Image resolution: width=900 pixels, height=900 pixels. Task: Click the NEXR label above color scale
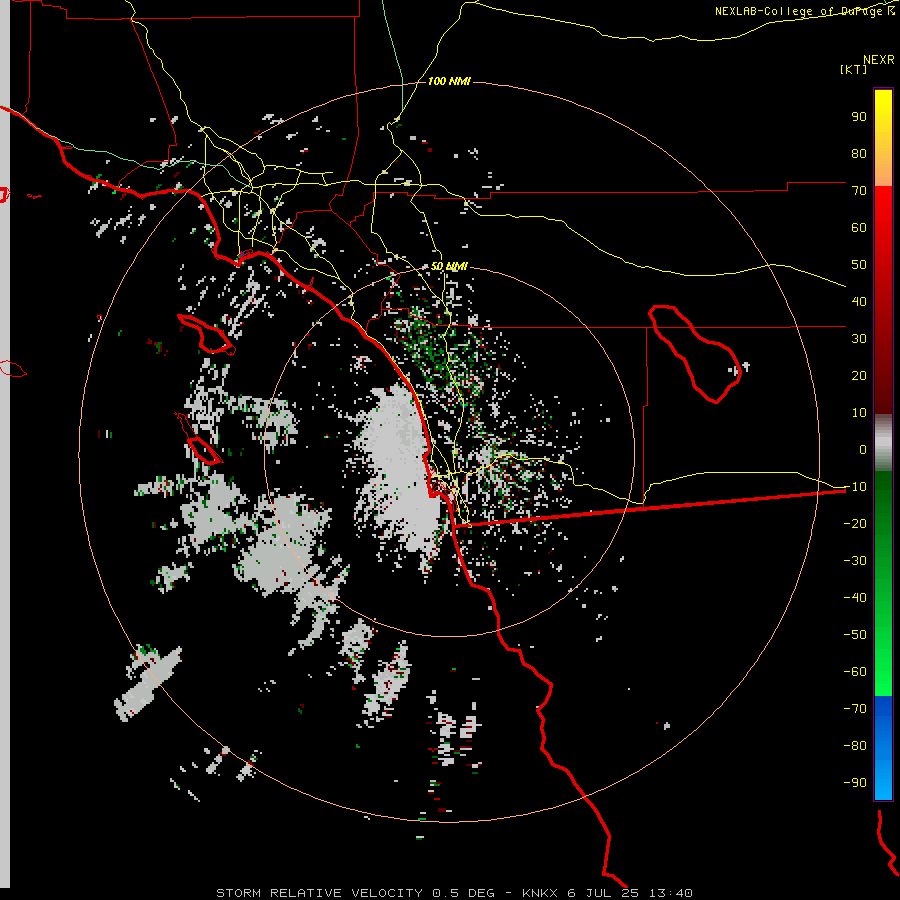(879, 60)
